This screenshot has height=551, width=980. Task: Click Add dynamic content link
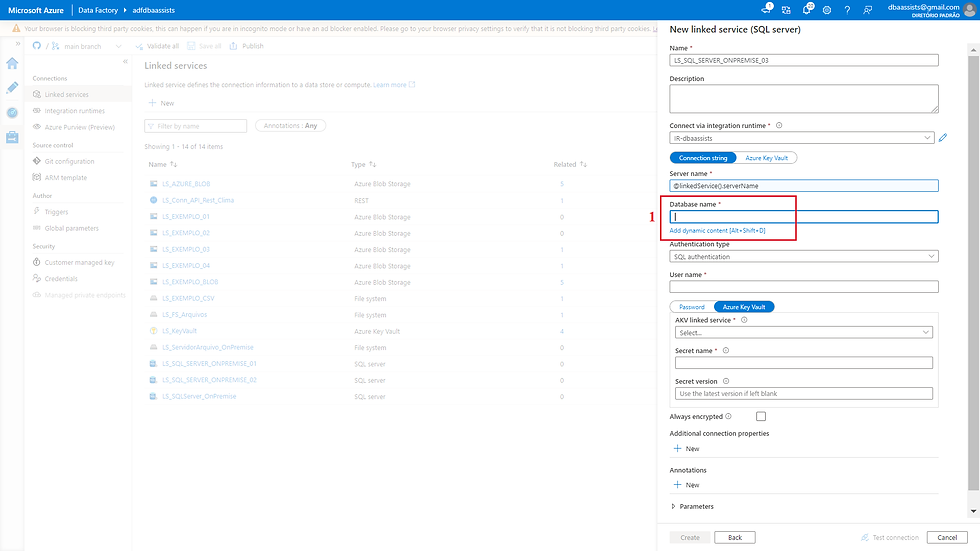(718, 231)
